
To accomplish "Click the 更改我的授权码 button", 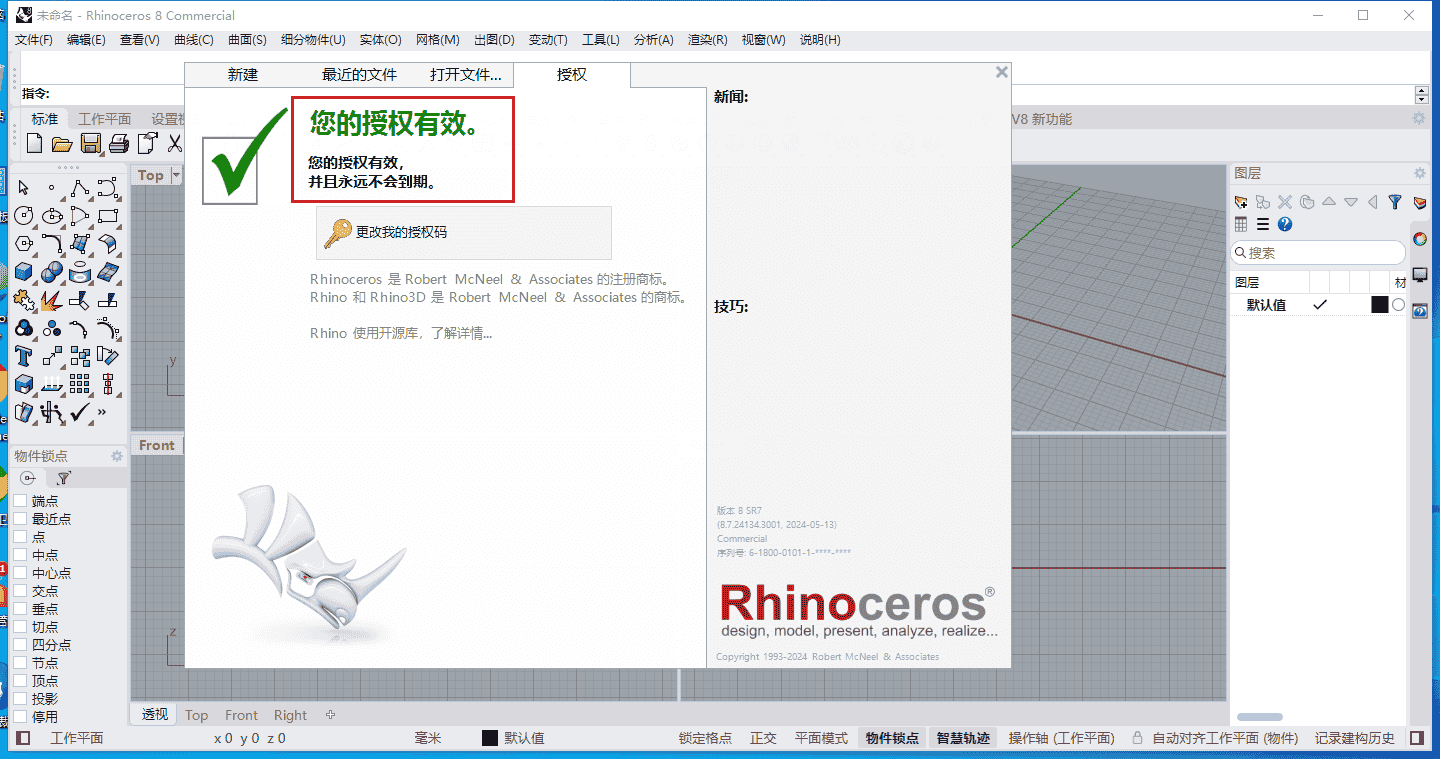I will point(462,232).
